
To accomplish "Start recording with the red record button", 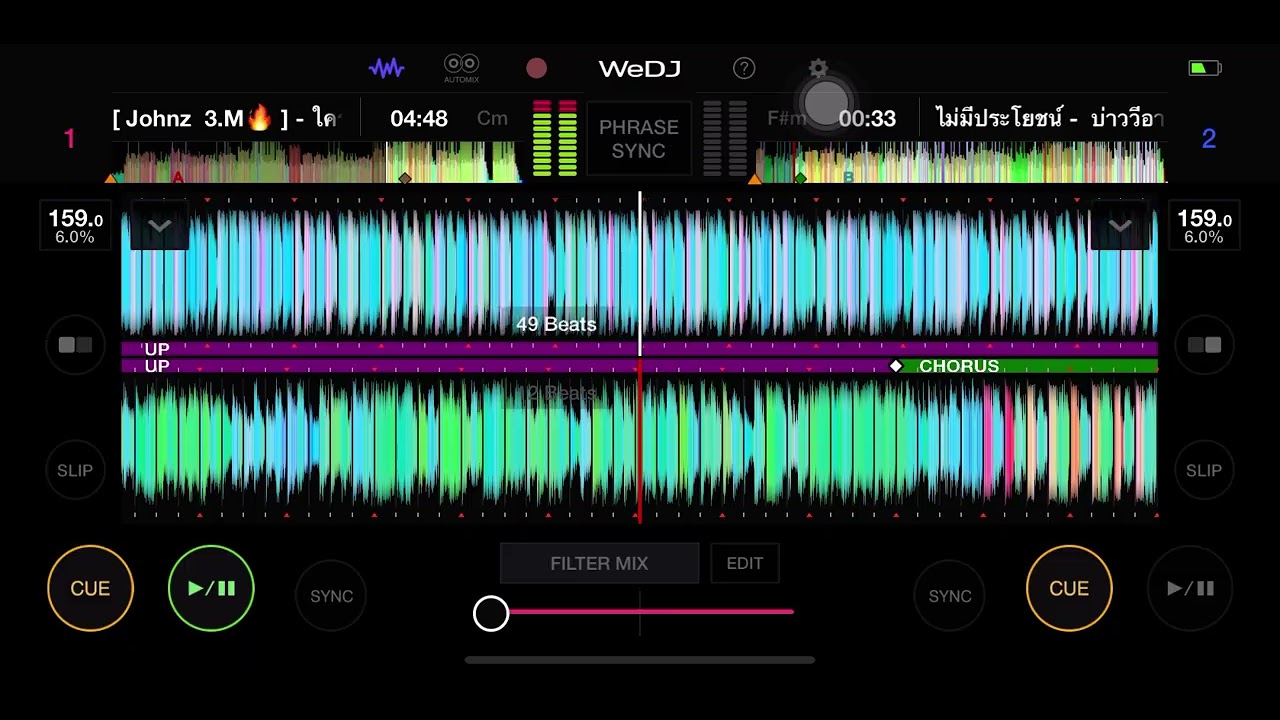I will [x=537, y=68].
